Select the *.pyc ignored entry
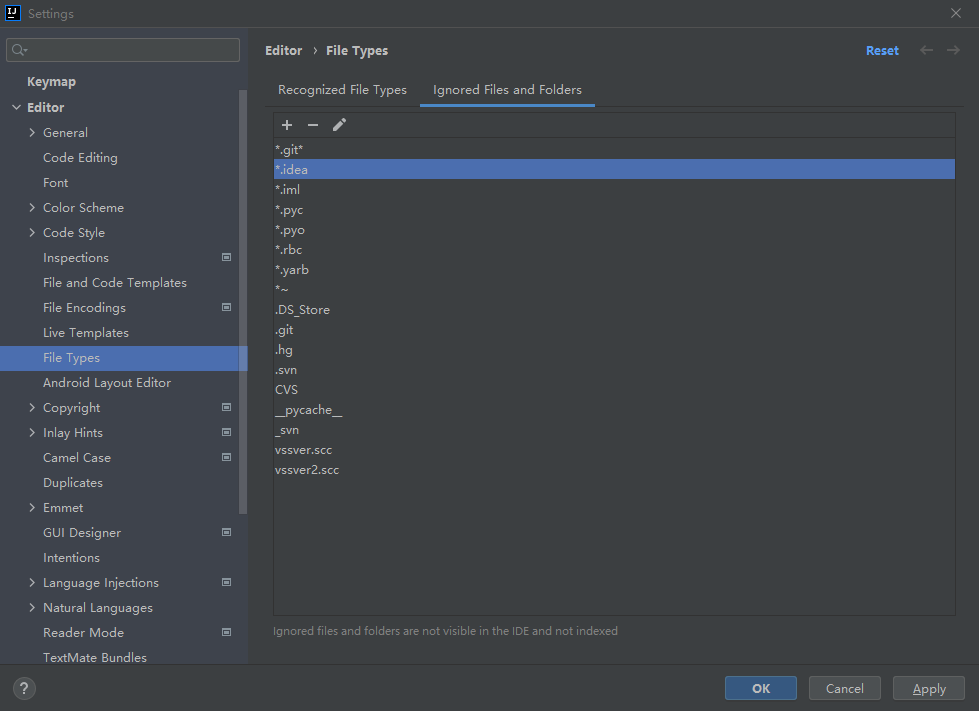979x711 pixels. tap(290, 210)
